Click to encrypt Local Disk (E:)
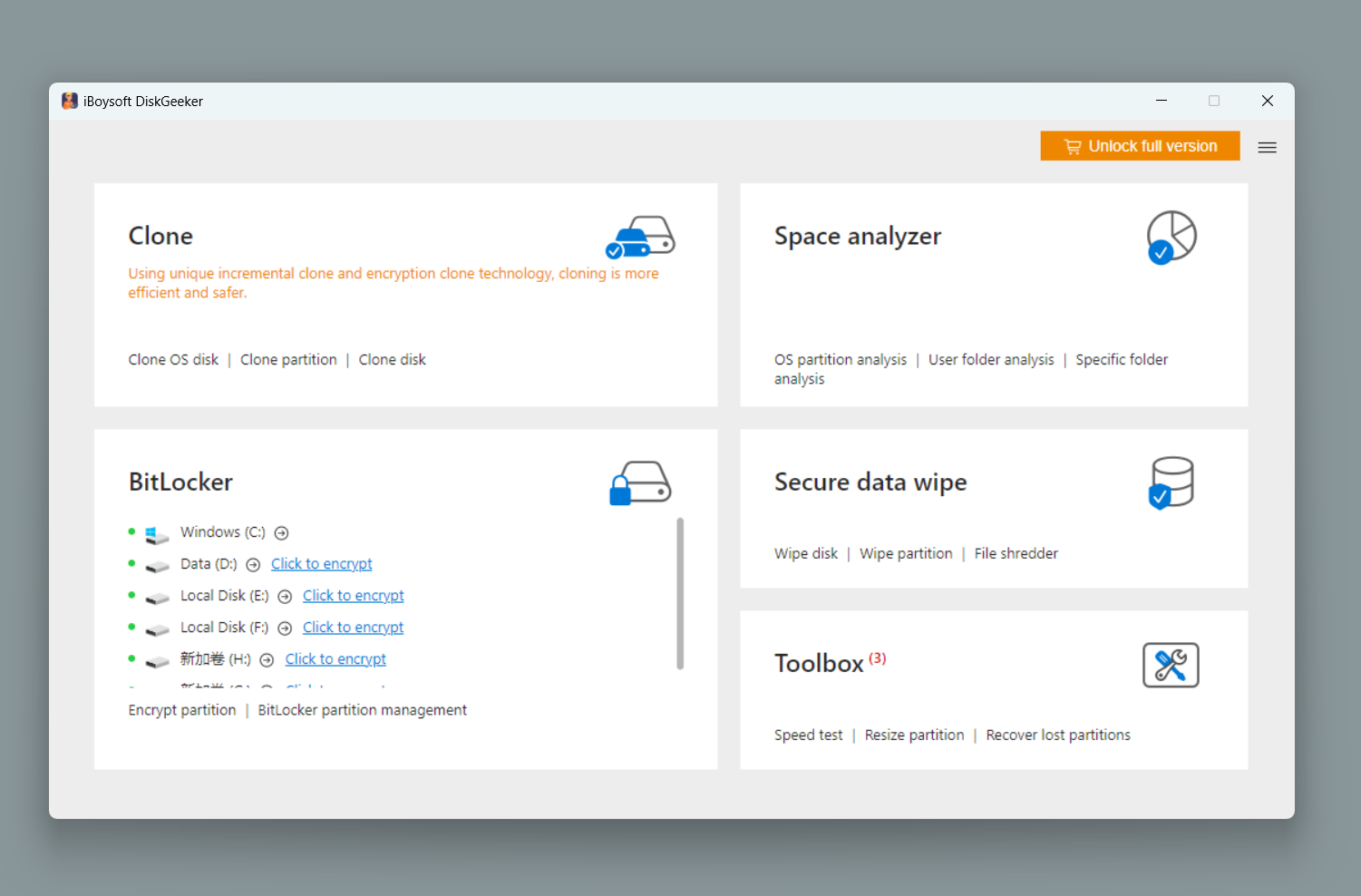 point(354,596)
